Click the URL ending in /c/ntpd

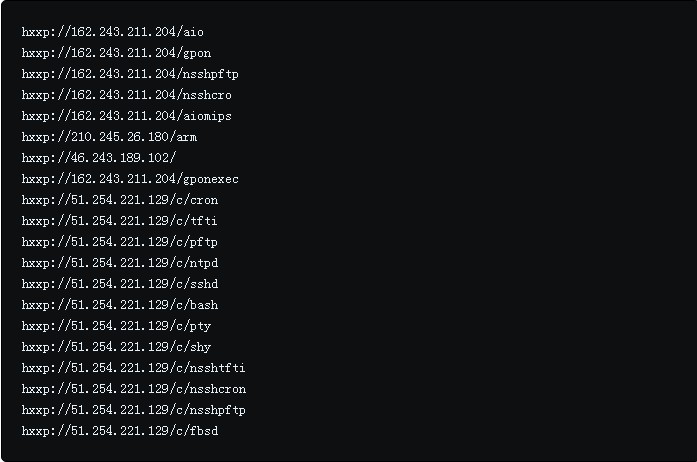119,263
